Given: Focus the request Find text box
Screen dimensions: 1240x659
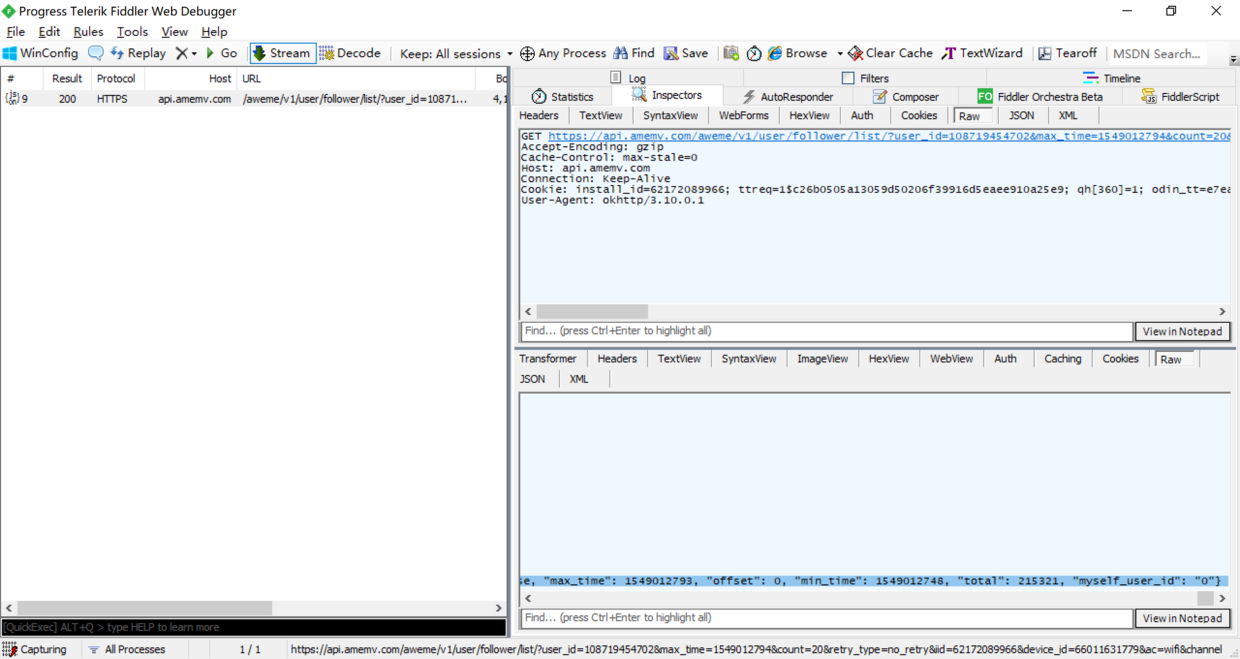Looking at the screenshot, I should tap(826, 331).
